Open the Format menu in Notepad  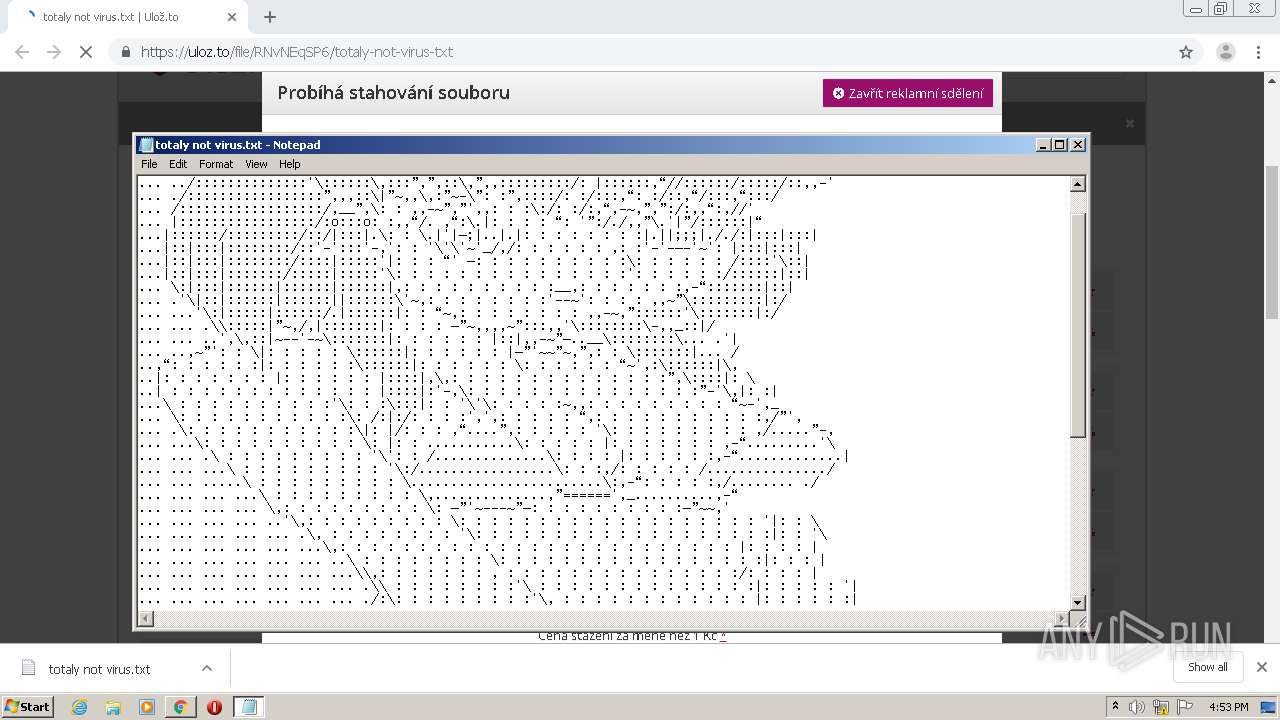pos(216,164)
